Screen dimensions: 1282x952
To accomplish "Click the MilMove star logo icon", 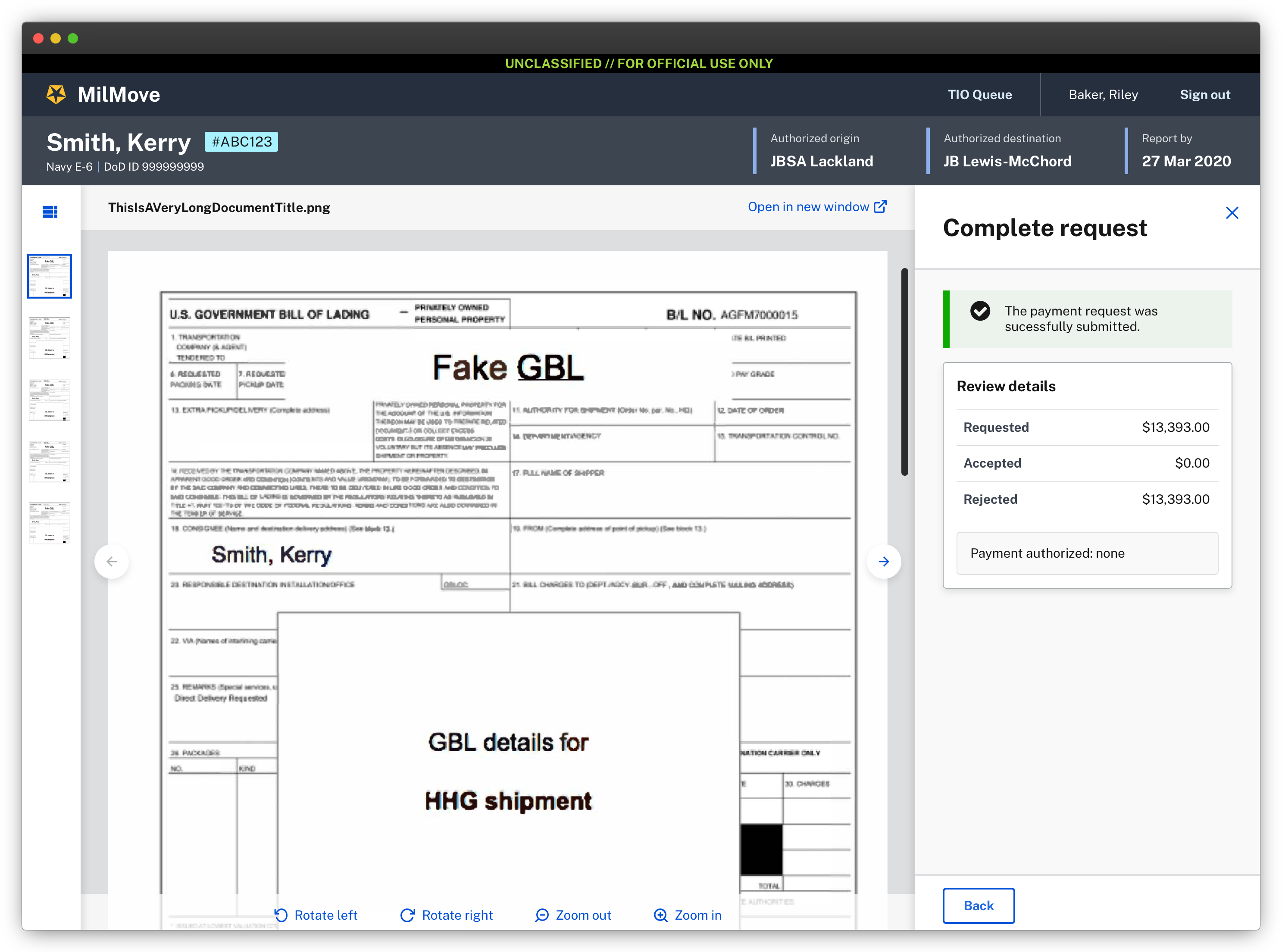I will click(56, 94).
